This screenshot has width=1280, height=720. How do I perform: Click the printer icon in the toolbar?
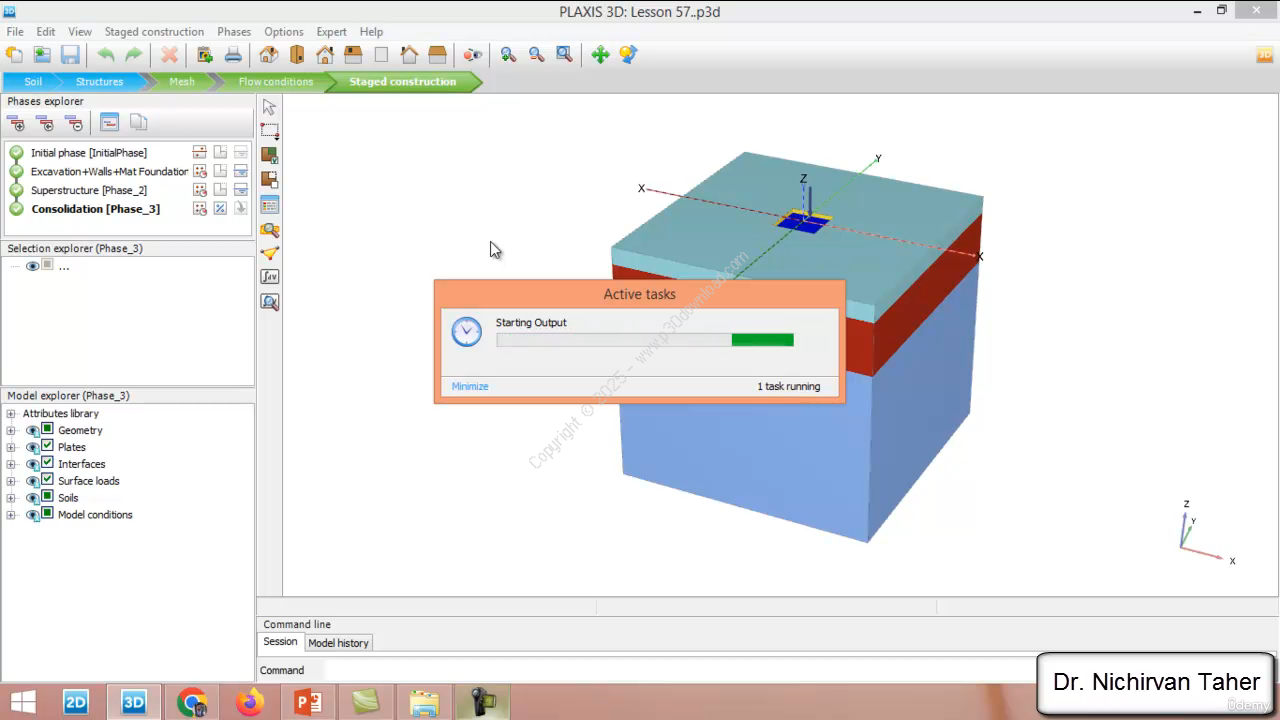click(233, 55)
